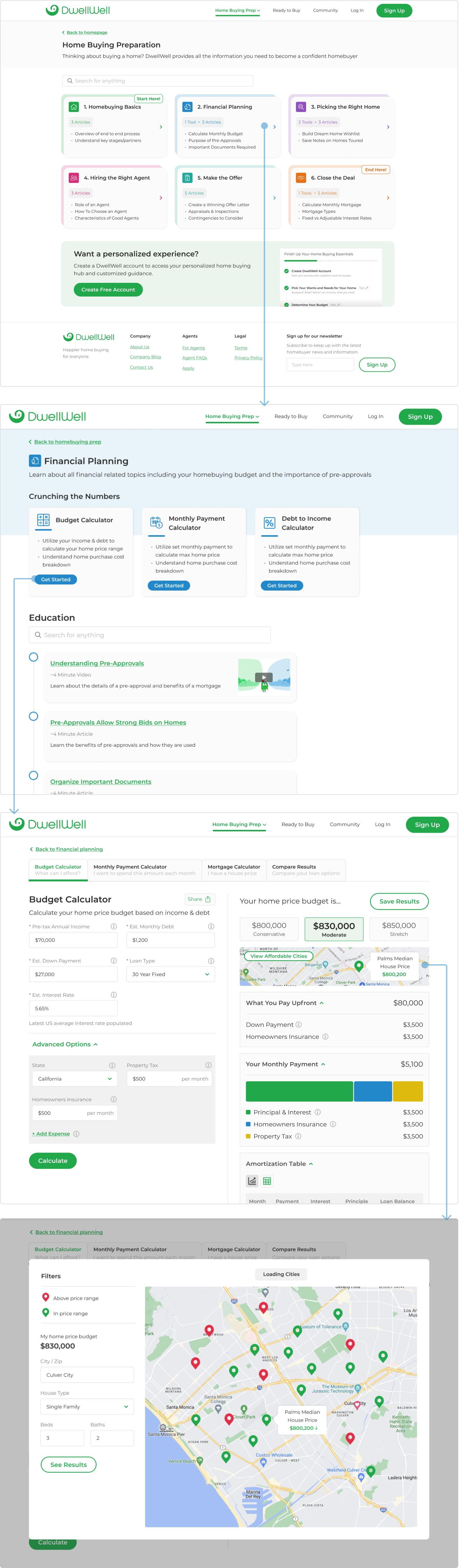Click arrow on Close the Deal card

(x=388, y=198)
